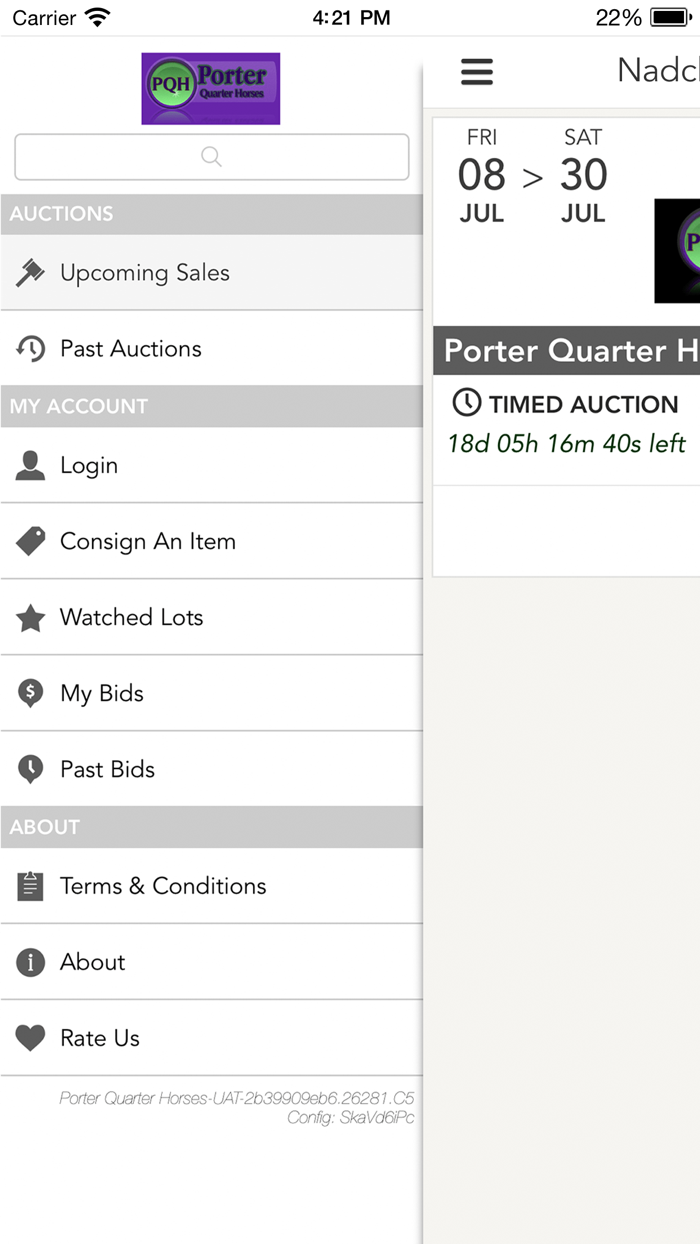Open the Porter Quarter Horses auction title bar

coord(566,351)
